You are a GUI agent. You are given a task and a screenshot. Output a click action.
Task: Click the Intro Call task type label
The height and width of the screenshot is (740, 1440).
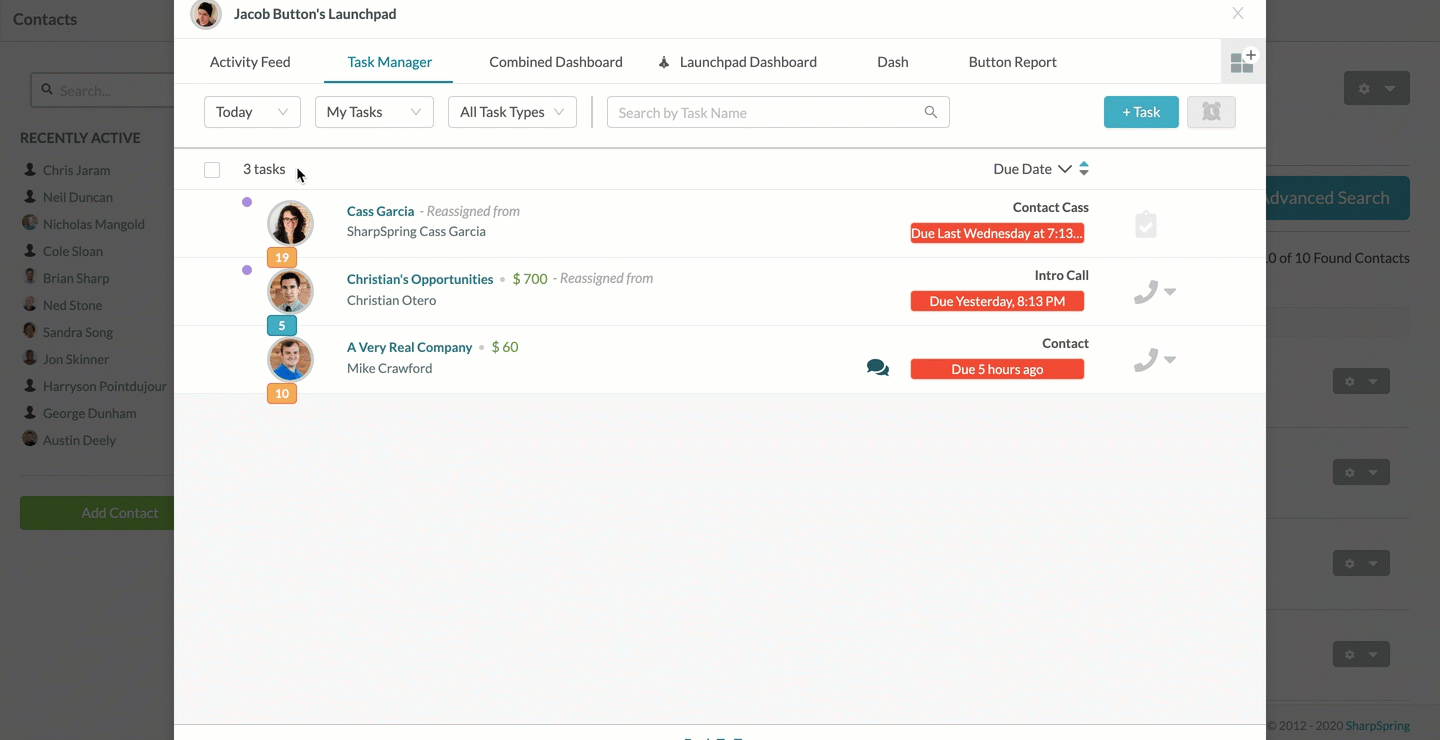[x=1062, y=275]
